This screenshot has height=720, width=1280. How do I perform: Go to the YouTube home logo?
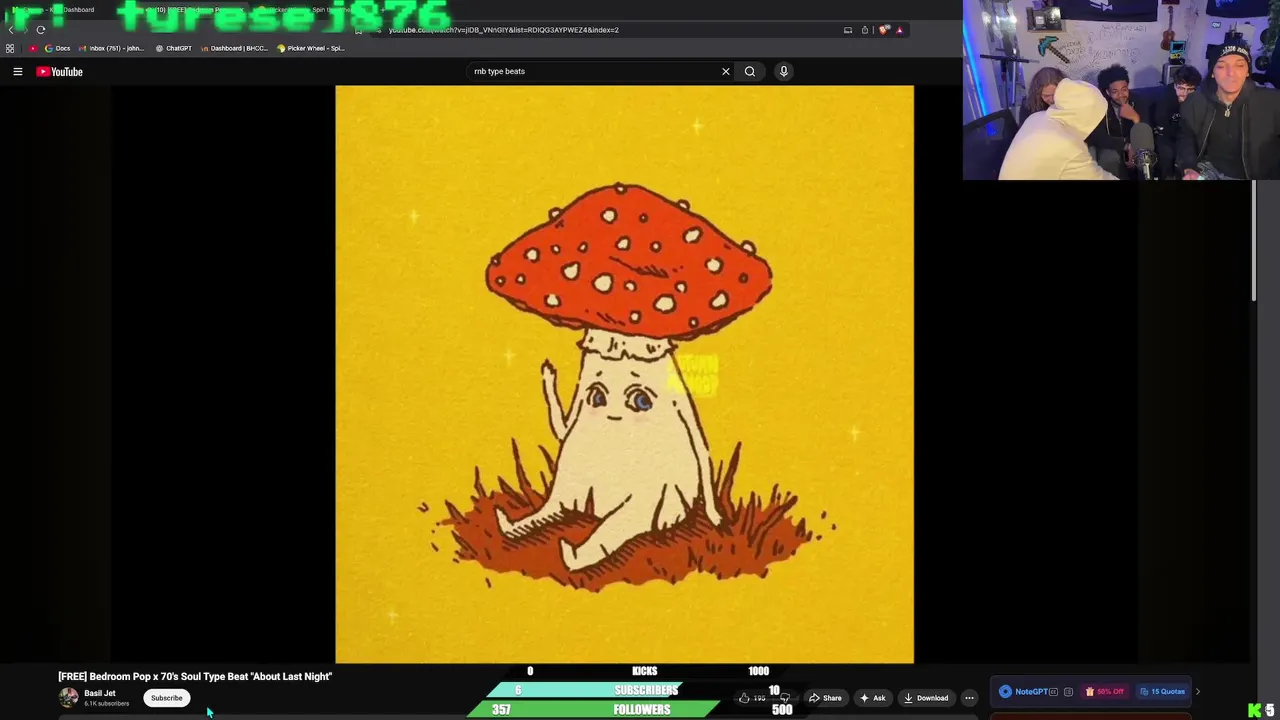point(60,71)
